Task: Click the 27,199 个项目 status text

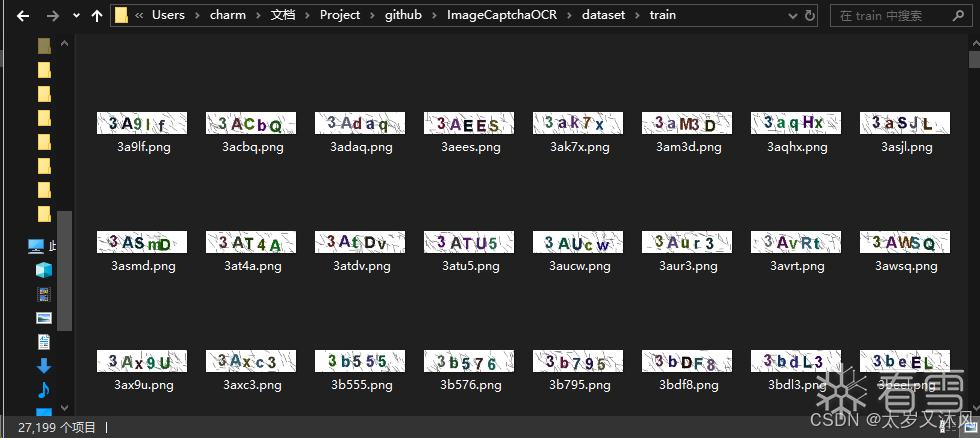Action: coord(57,427)
